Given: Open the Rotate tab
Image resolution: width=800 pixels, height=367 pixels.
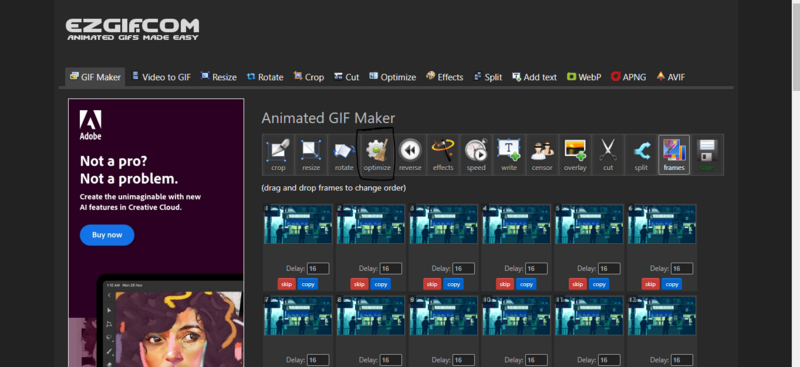Looking at the screenshot, I should click(265, 77).
